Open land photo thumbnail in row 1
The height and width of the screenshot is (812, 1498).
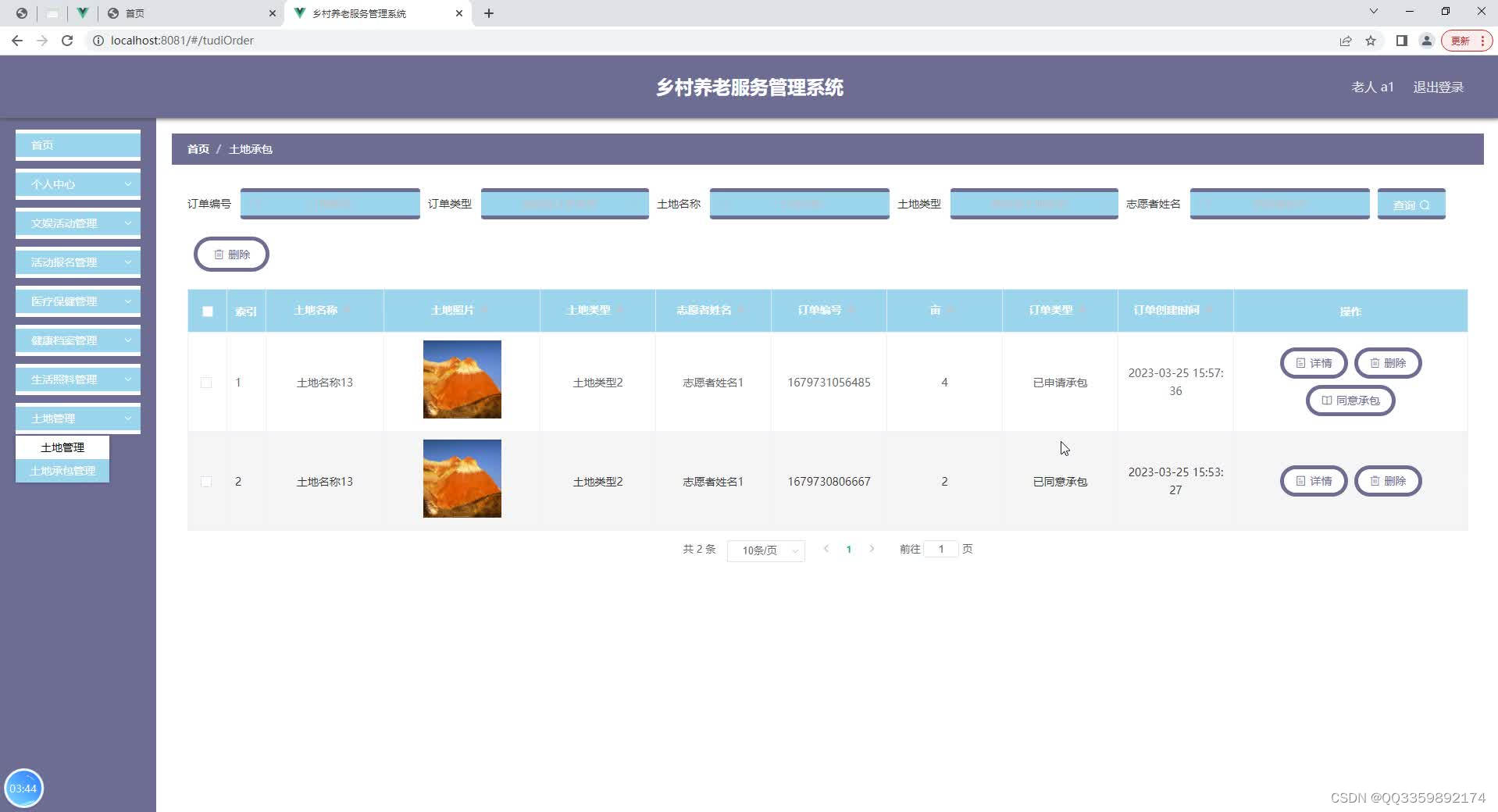tap(462, 379)
